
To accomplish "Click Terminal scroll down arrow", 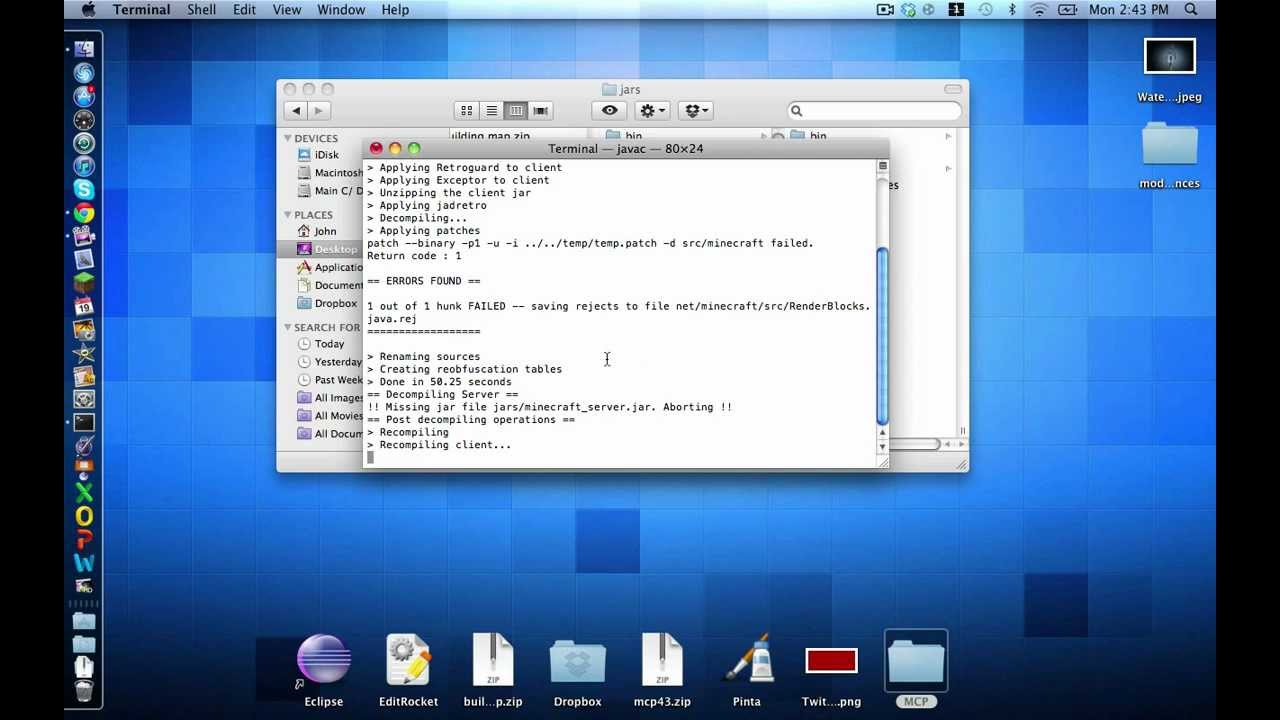I will pyautogui.click(x=882, y=446).
